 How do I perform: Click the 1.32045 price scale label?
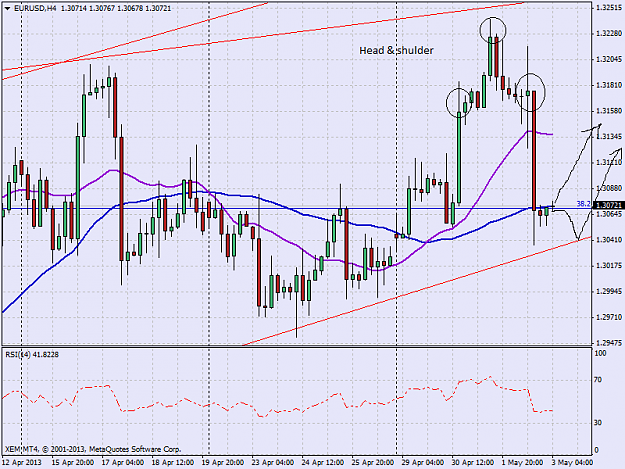point(609,59)
